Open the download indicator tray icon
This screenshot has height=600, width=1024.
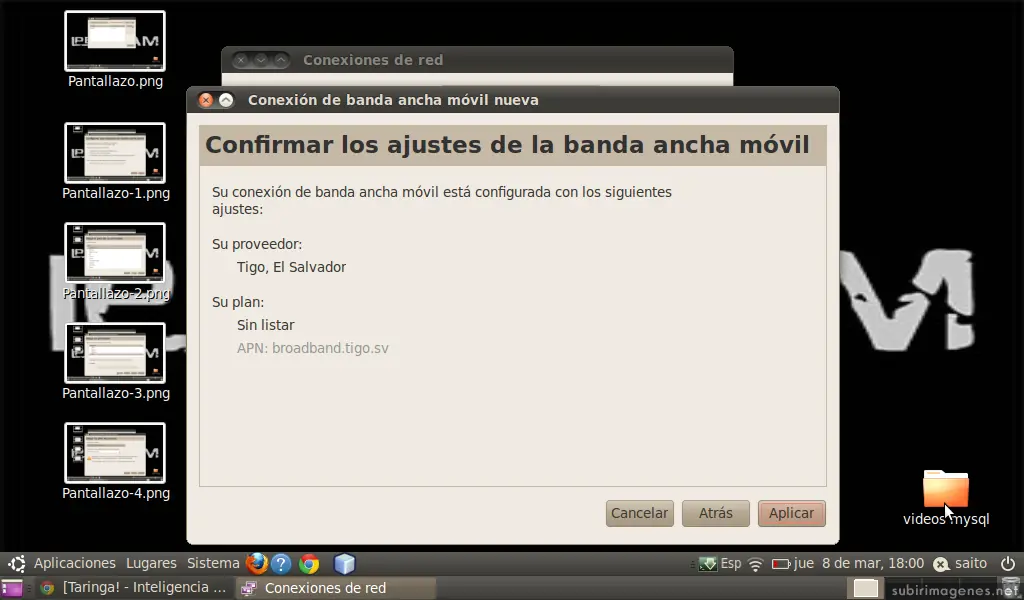707,563
